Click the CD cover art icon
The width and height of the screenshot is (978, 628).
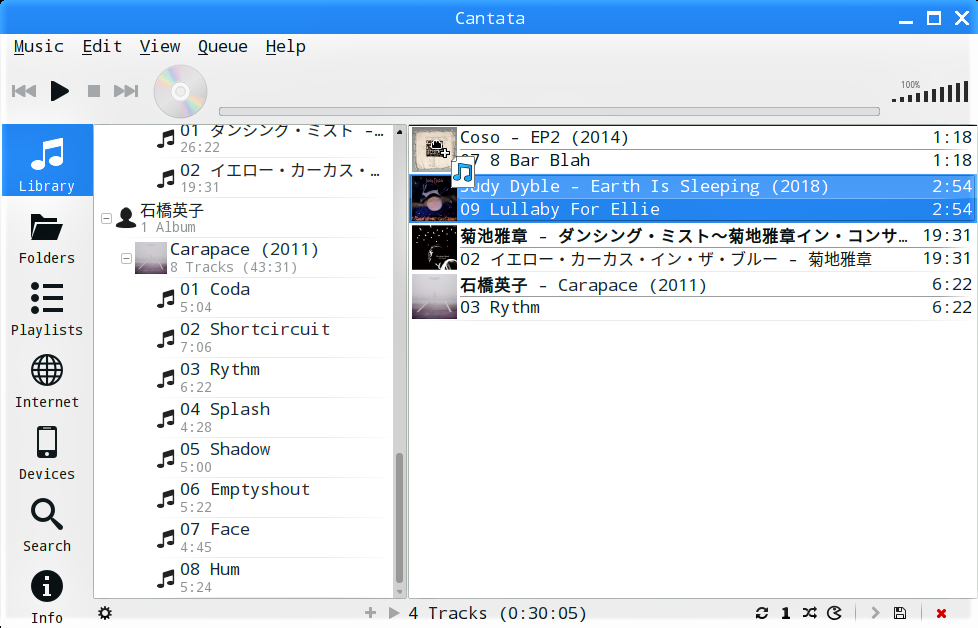180,91
